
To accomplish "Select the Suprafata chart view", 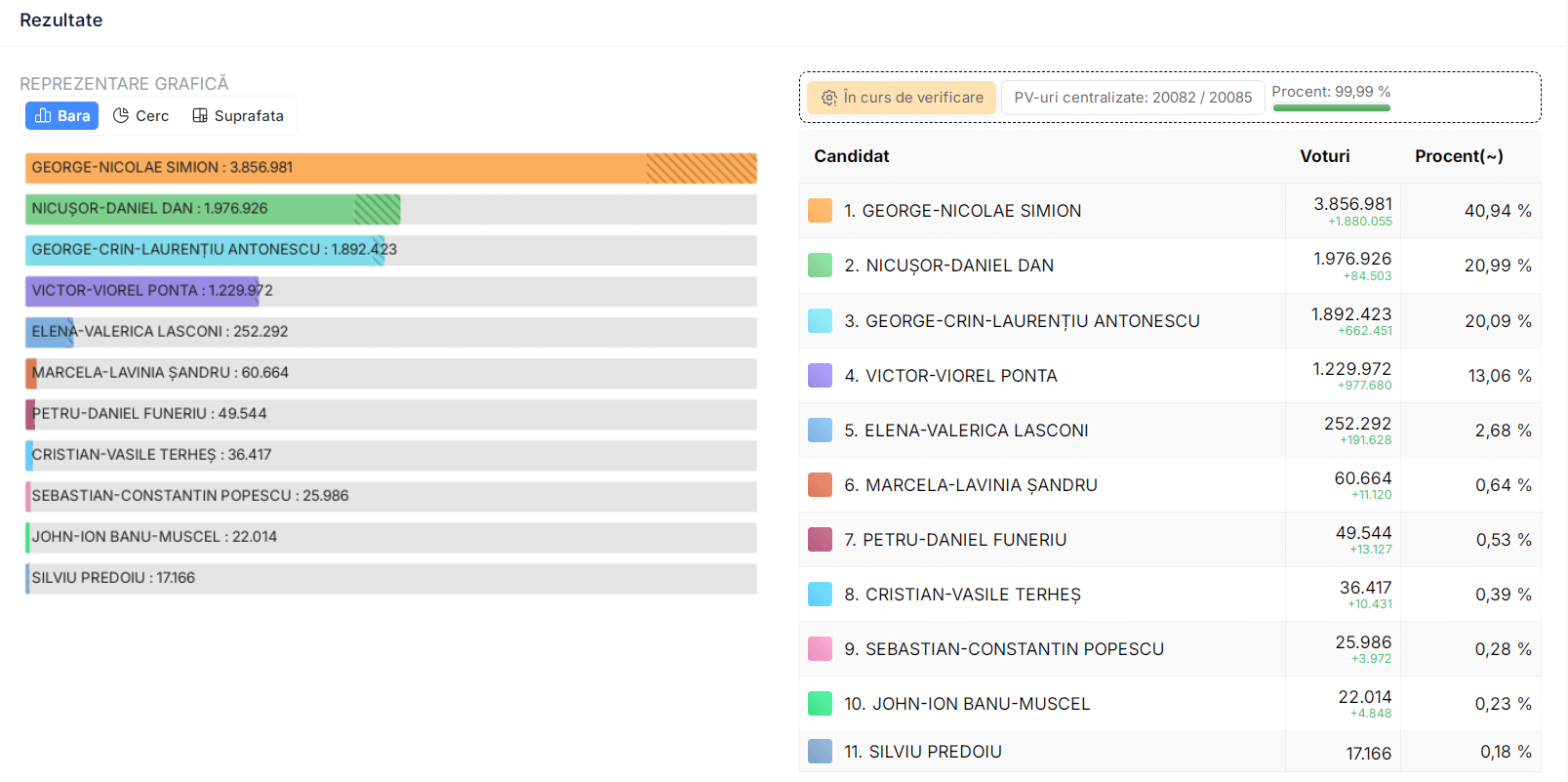I will [x=239, y=116].
